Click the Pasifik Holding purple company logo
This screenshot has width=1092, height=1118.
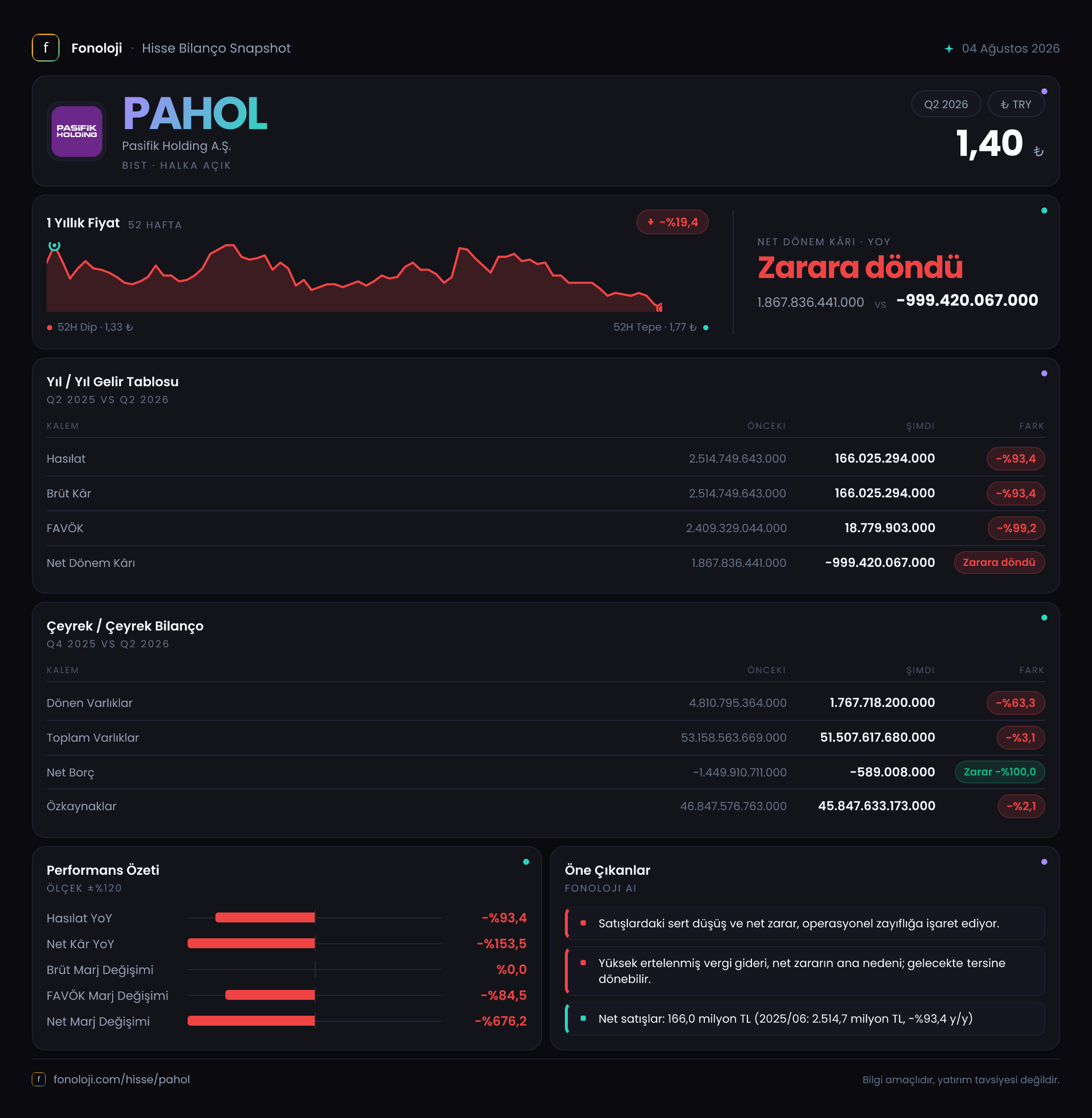[x=76, y=132]
